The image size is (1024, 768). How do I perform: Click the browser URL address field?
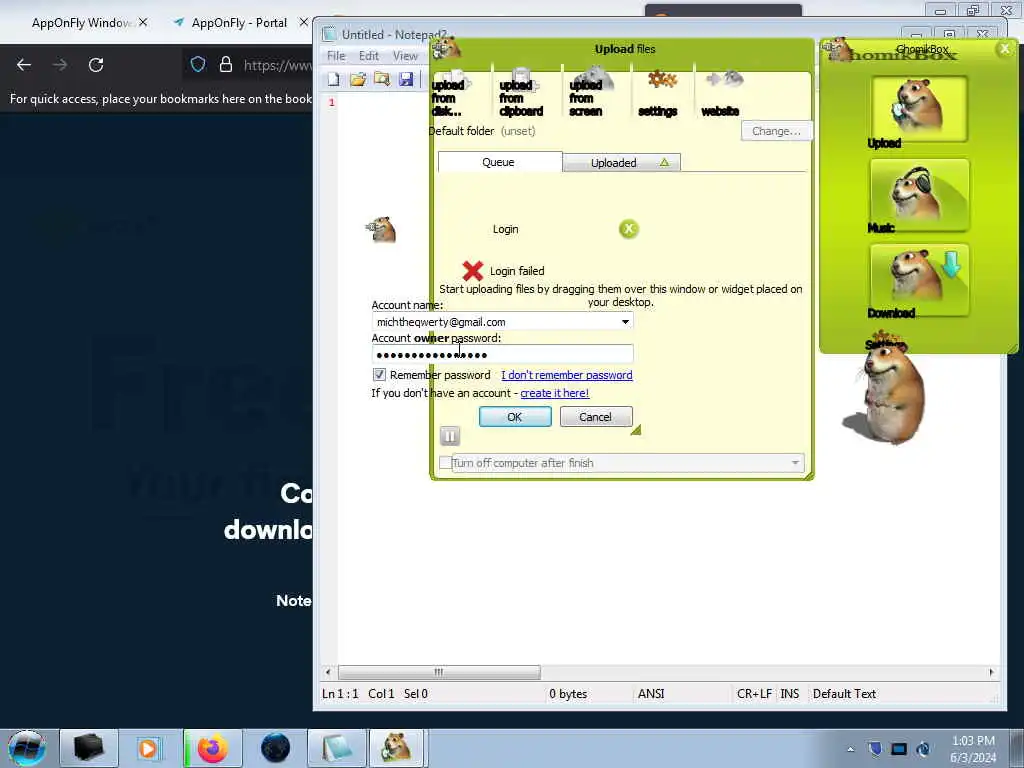tap(278, 65)
